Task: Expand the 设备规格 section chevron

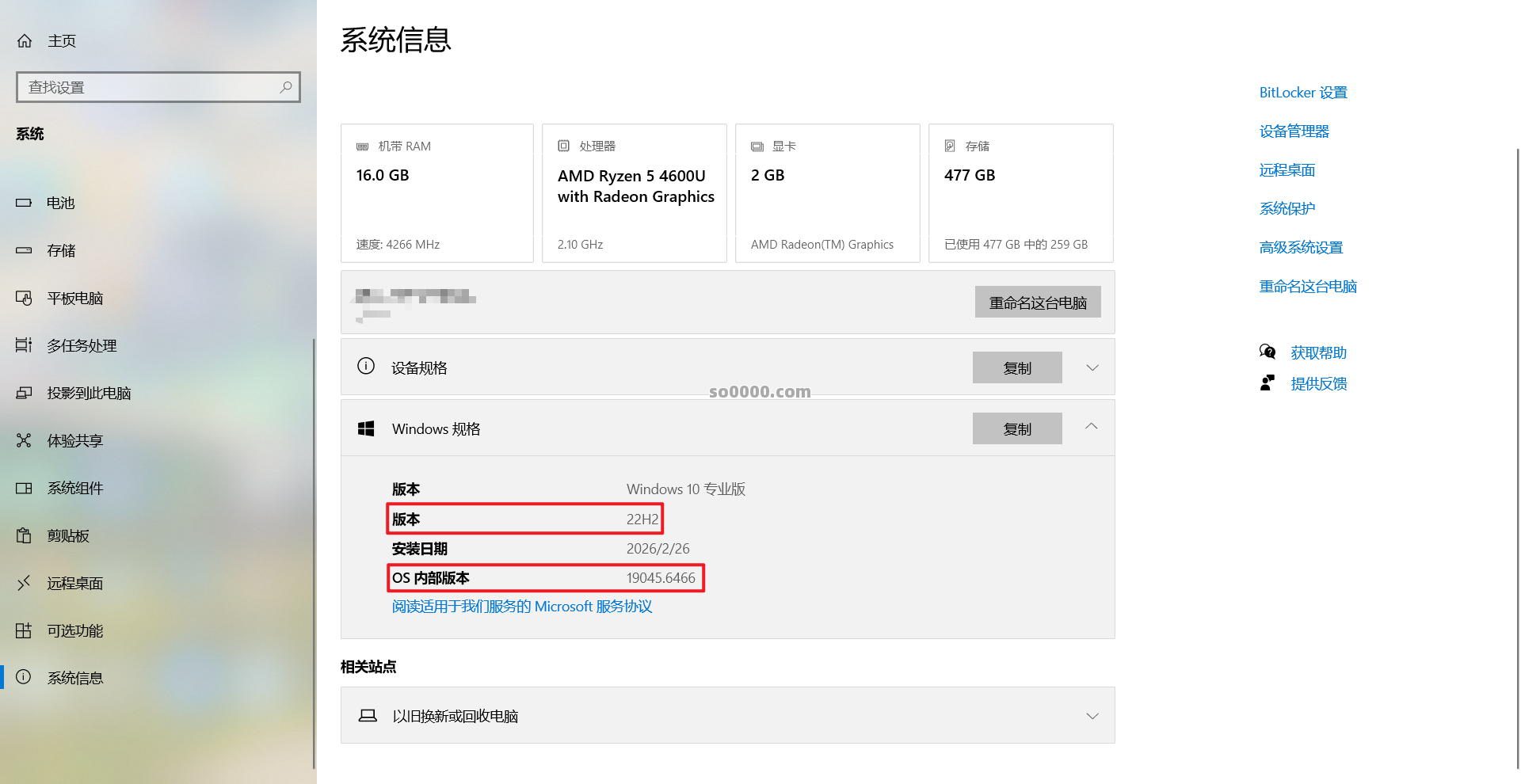Action: 1092,367
